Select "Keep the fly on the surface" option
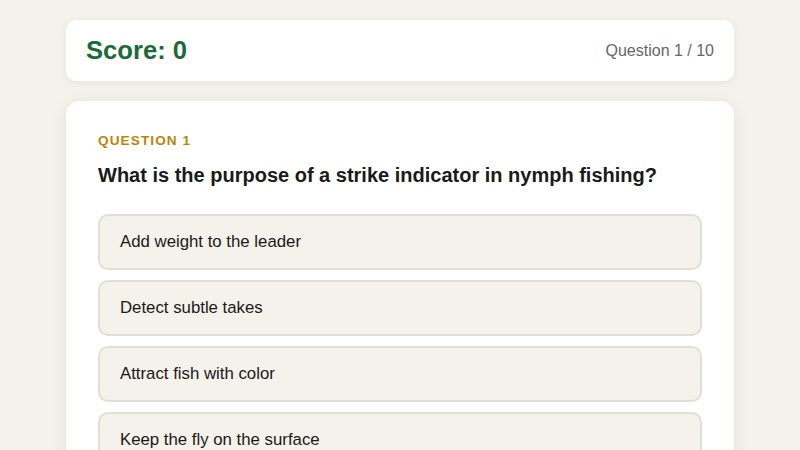The width and height of the screenshot is (800, 450). pyautogui.click(x=399, y=438)
